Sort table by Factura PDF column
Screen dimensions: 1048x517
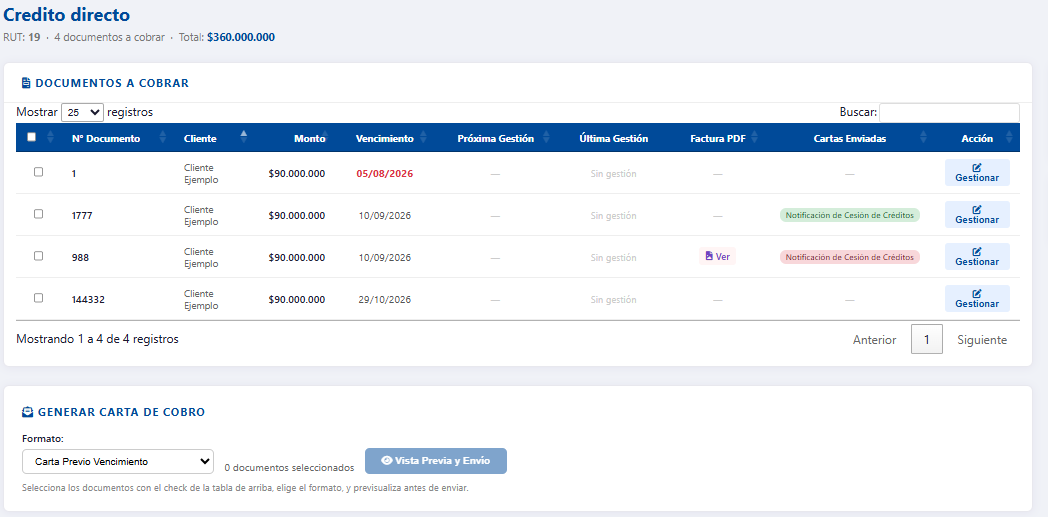(x=718, y=139)
